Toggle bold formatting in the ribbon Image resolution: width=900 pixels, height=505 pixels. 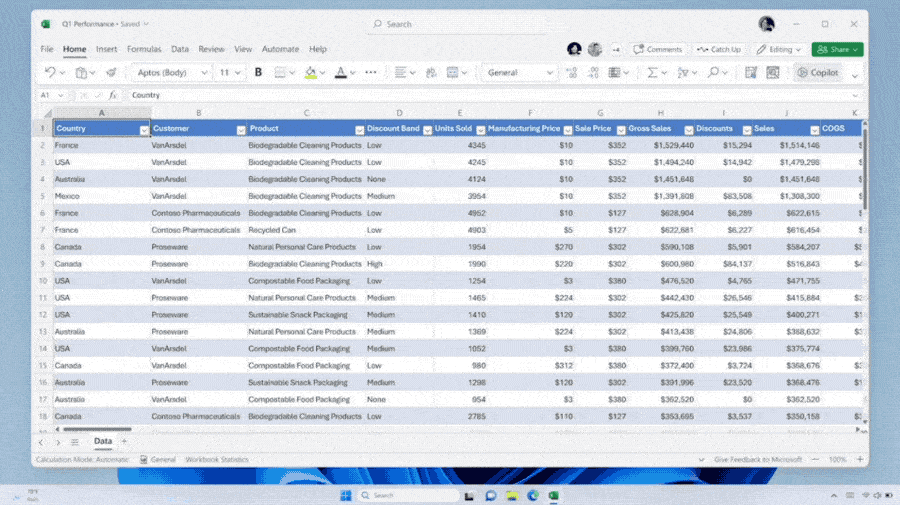click(x=258, y=72)
